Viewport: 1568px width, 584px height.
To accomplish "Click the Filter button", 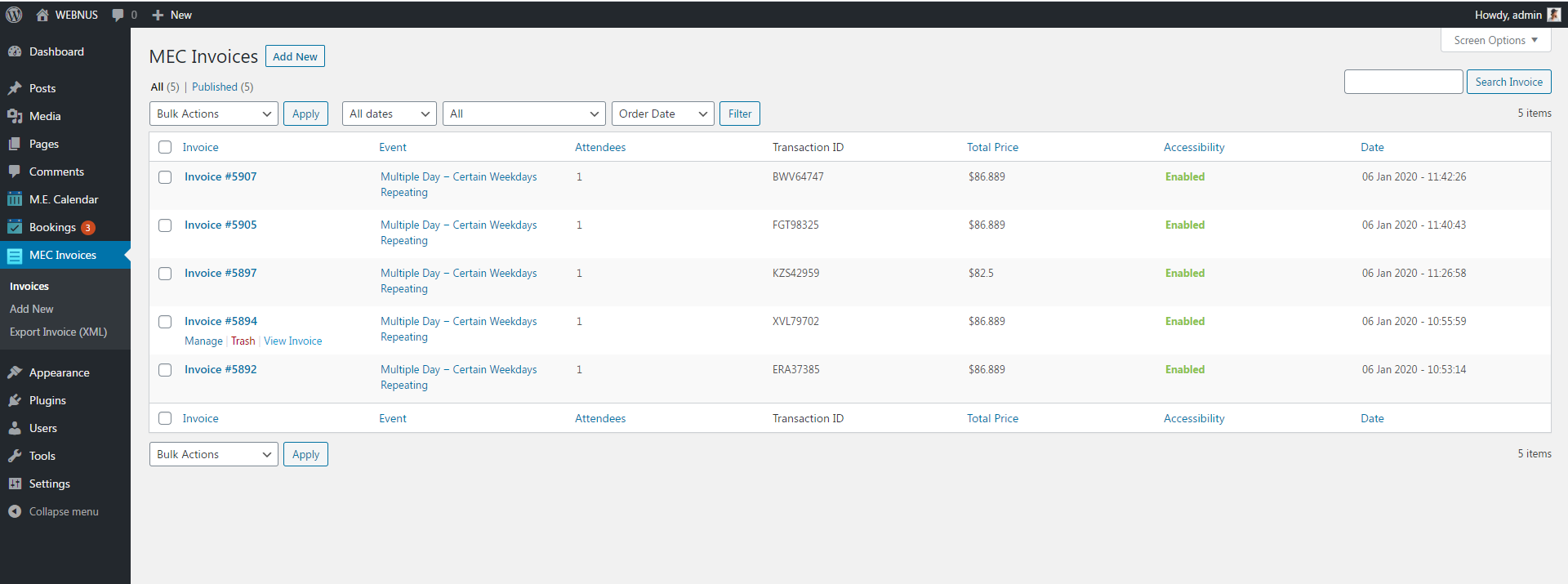I will 740,114.
